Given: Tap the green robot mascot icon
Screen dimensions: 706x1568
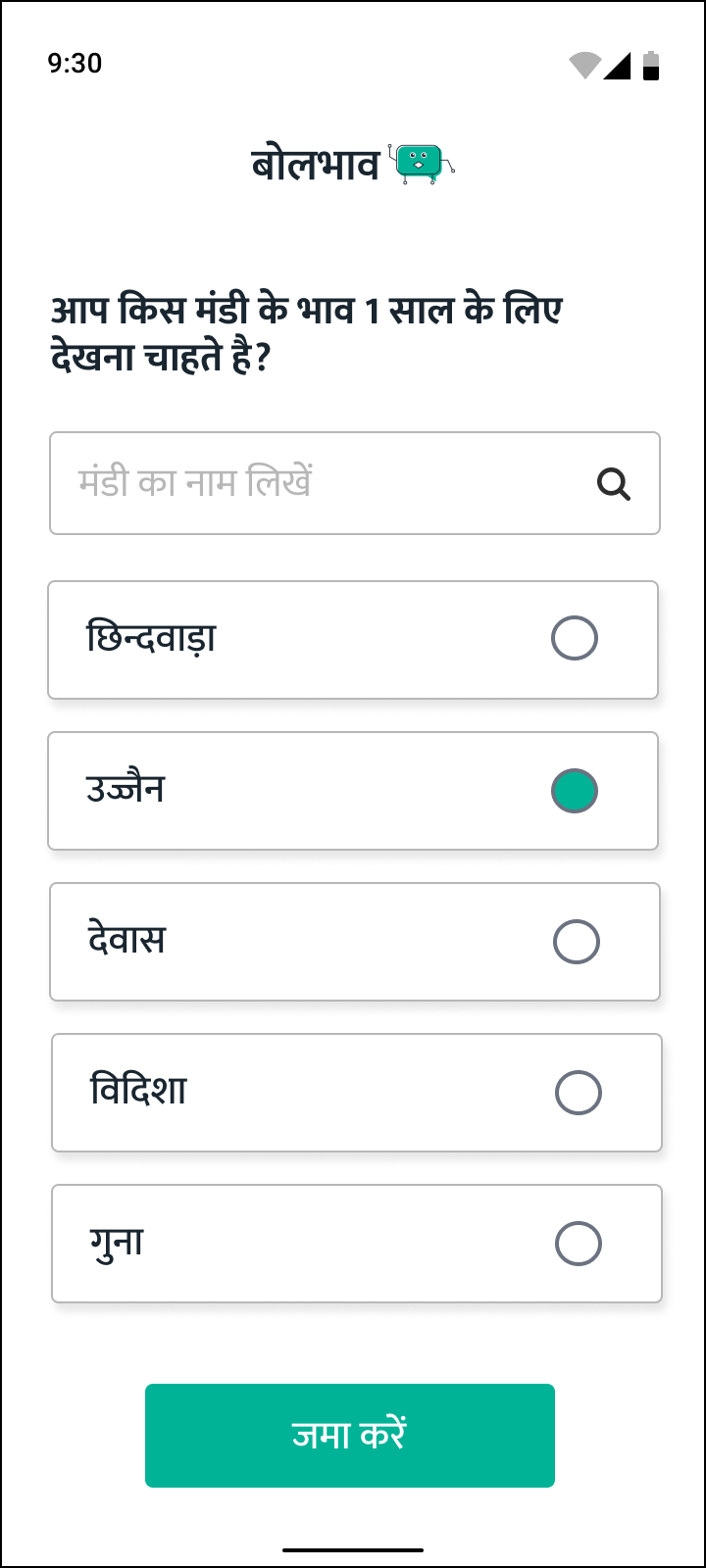Looking at the screenshot, I should (424, 164).
